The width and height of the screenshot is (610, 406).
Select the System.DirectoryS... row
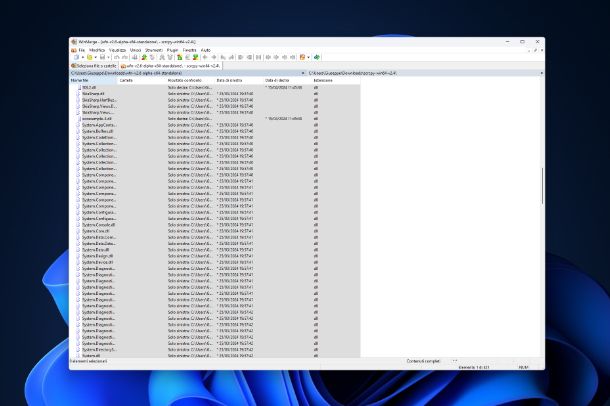point(215,350)
